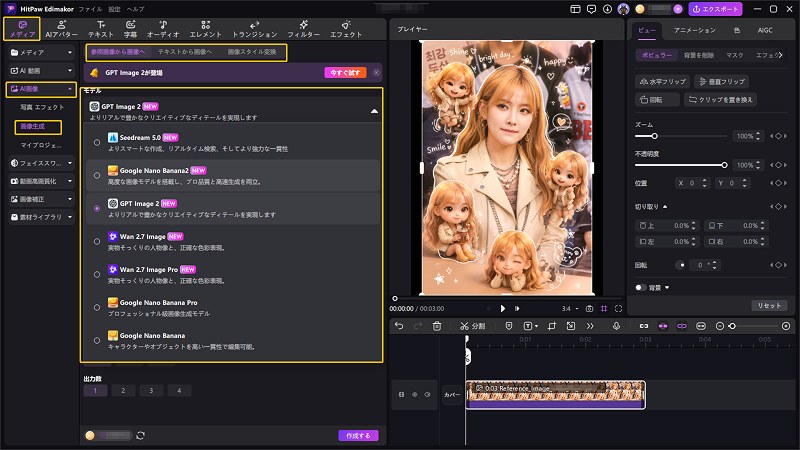Expand the 素材ライブラリ sidebar section
This screenshot has width=800, height=450.
point(41,217)
